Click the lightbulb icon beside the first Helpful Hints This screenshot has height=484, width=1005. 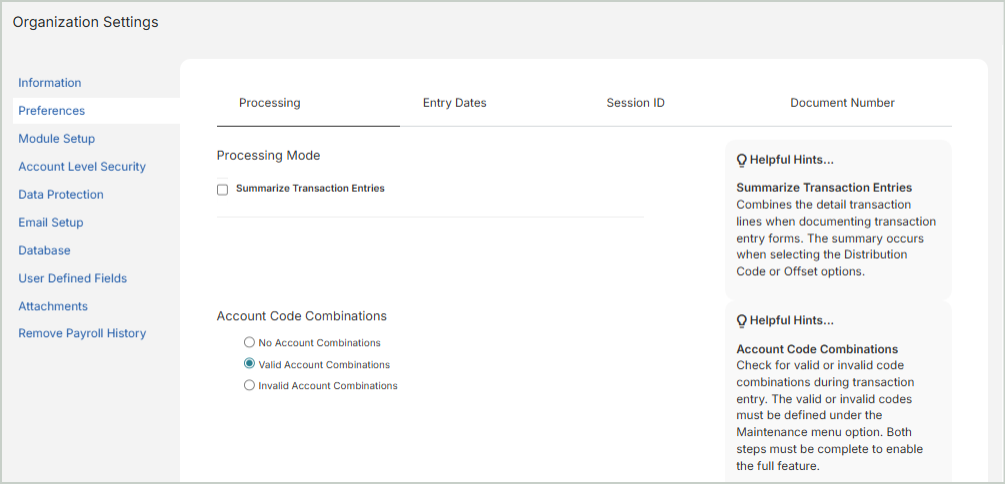point(742,160)
